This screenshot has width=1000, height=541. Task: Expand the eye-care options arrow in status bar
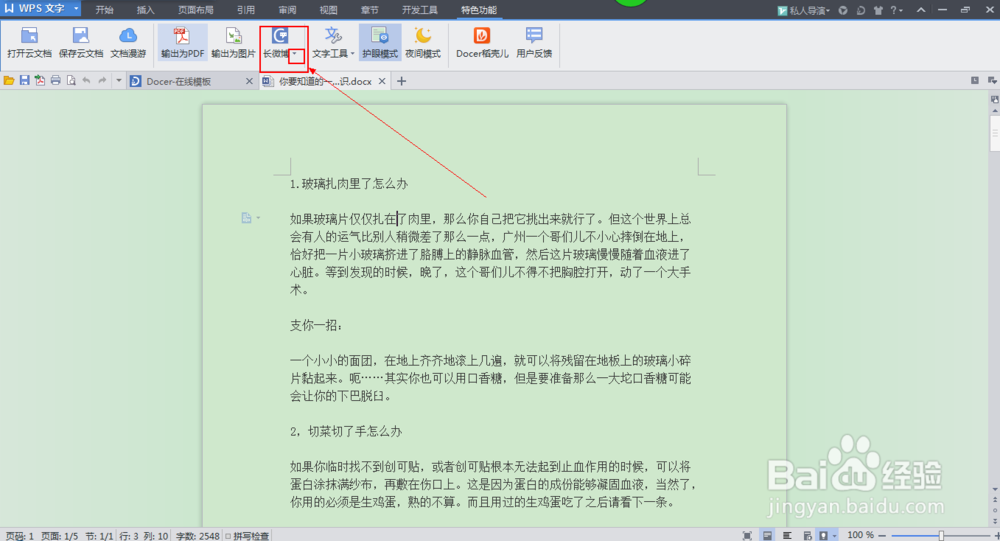834,535
